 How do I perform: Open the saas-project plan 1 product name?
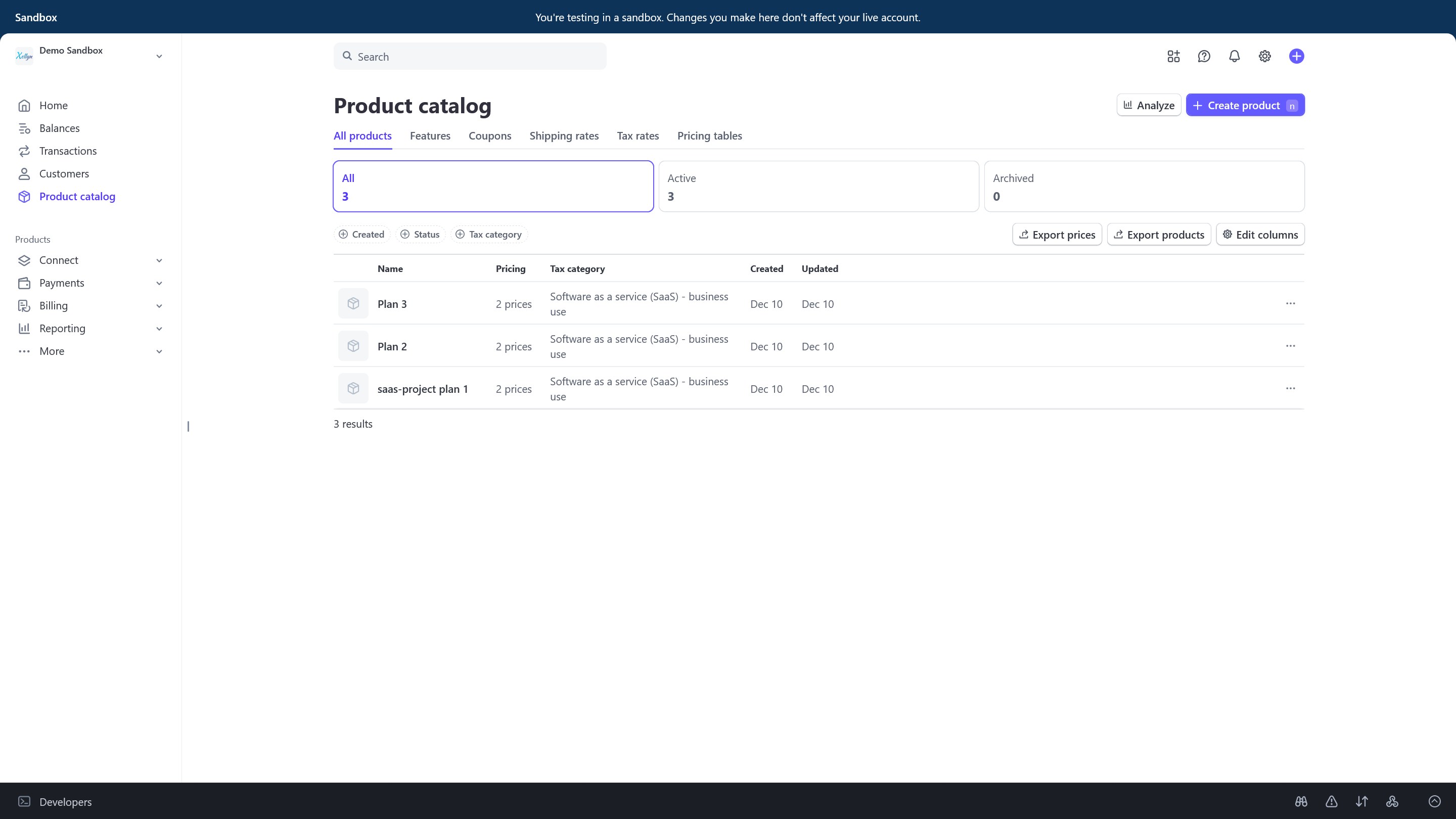pyautogui.click(x=423, y=389)
